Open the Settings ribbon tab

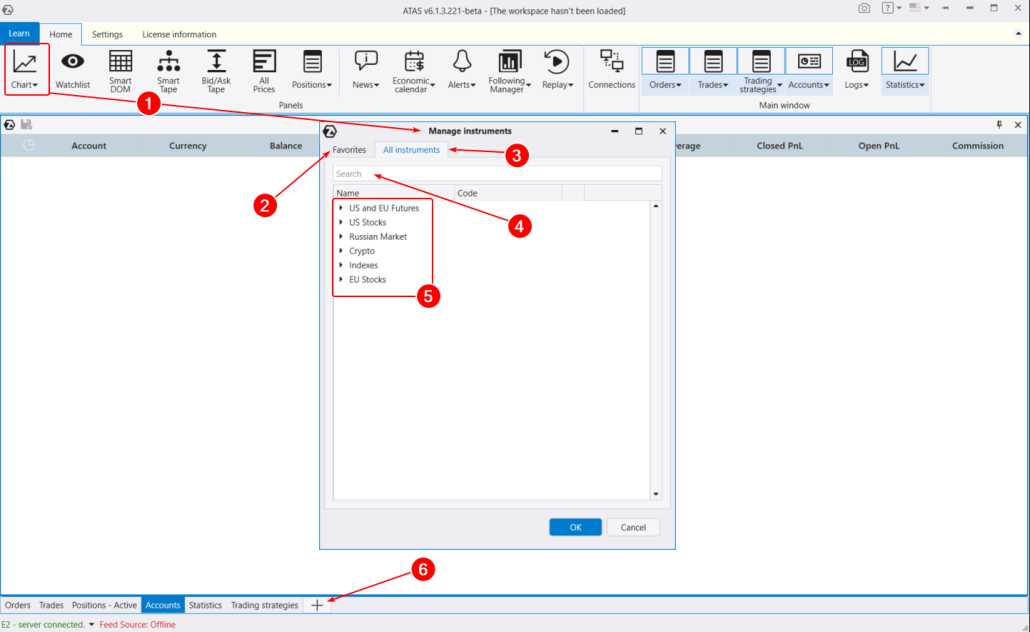[x=107, y=33]
